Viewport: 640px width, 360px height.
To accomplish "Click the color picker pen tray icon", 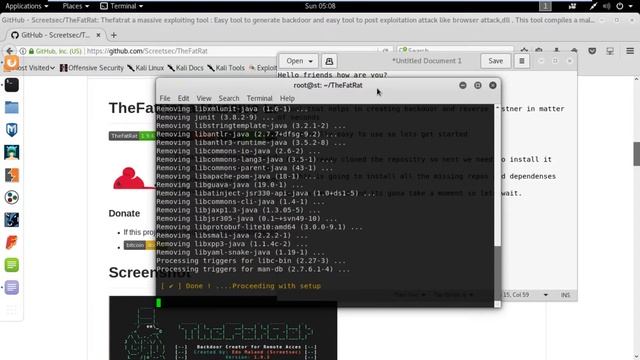I will pos(593,6).
